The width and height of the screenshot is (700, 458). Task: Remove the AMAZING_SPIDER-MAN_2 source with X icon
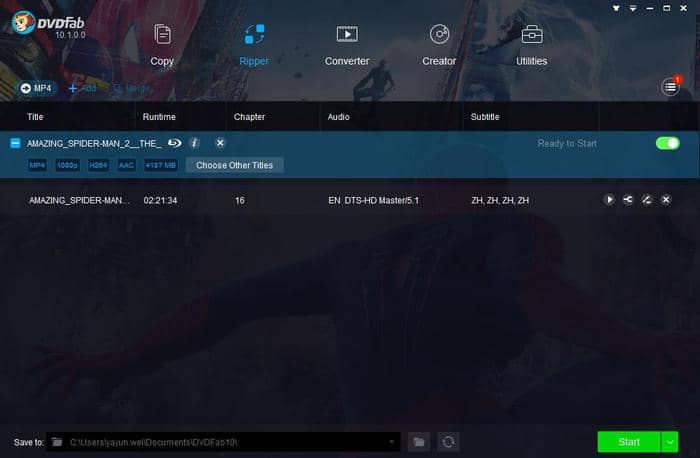point(220,143)
